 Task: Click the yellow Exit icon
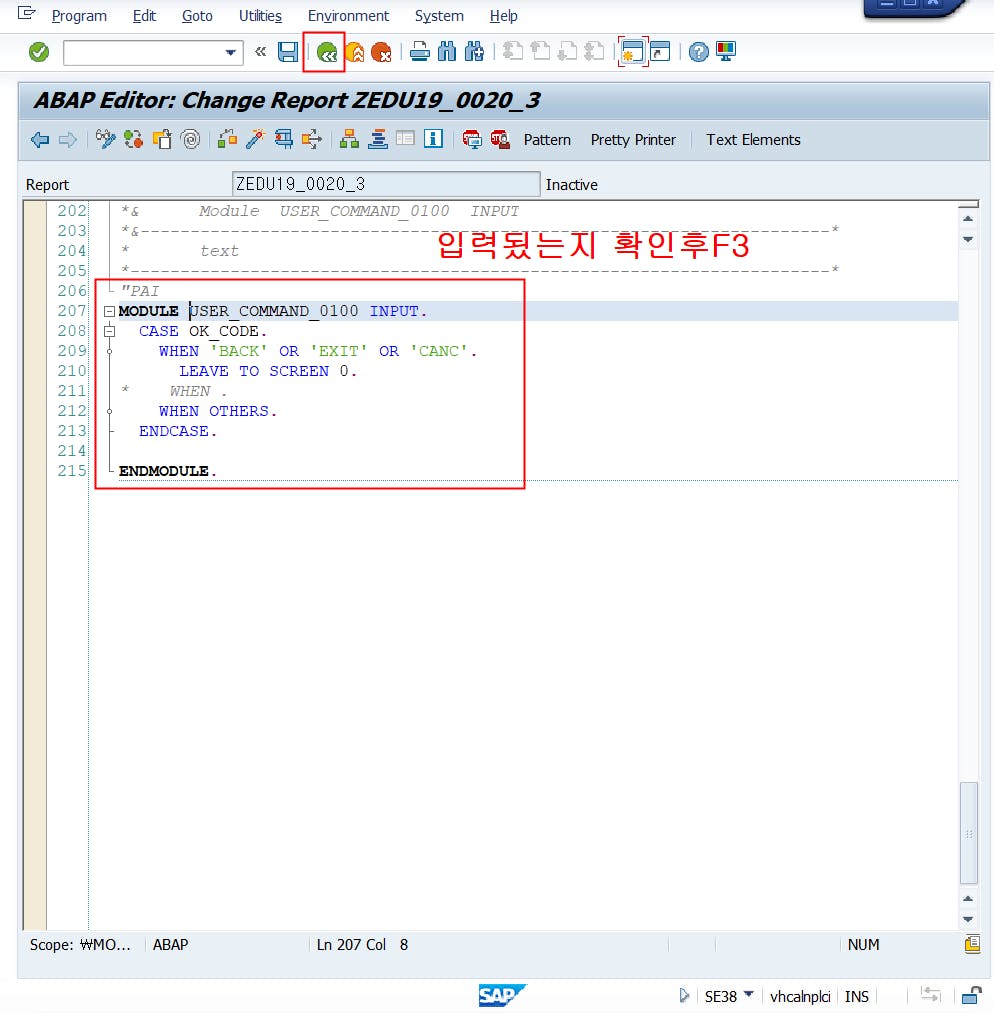[x=355, y=52]
